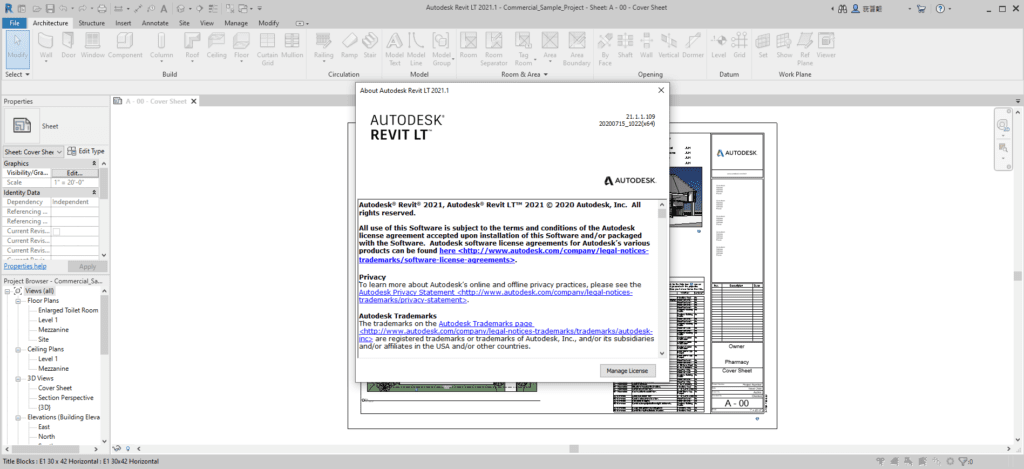Open the work plane Viewer

(x=826, y=46)
